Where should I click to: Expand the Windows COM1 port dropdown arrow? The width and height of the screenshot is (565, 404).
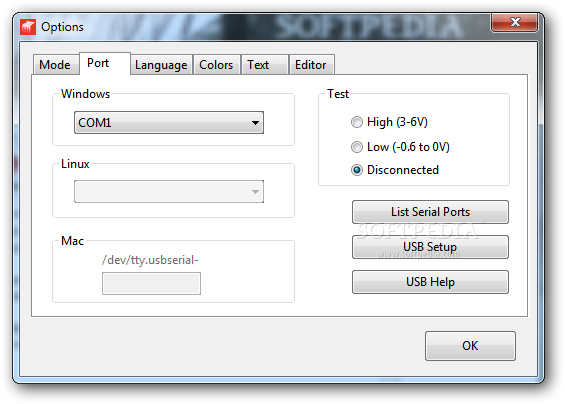point(255,123)
